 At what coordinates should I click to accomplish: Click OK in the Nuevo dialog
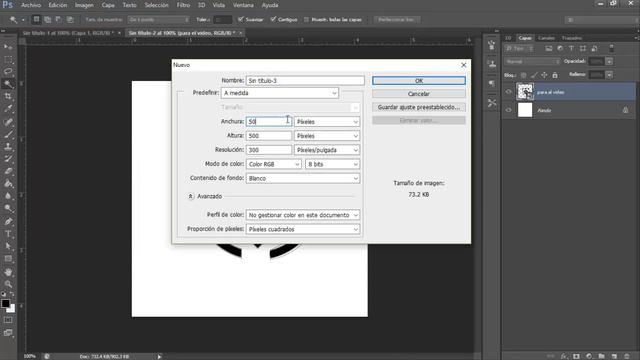pos(419,81)
